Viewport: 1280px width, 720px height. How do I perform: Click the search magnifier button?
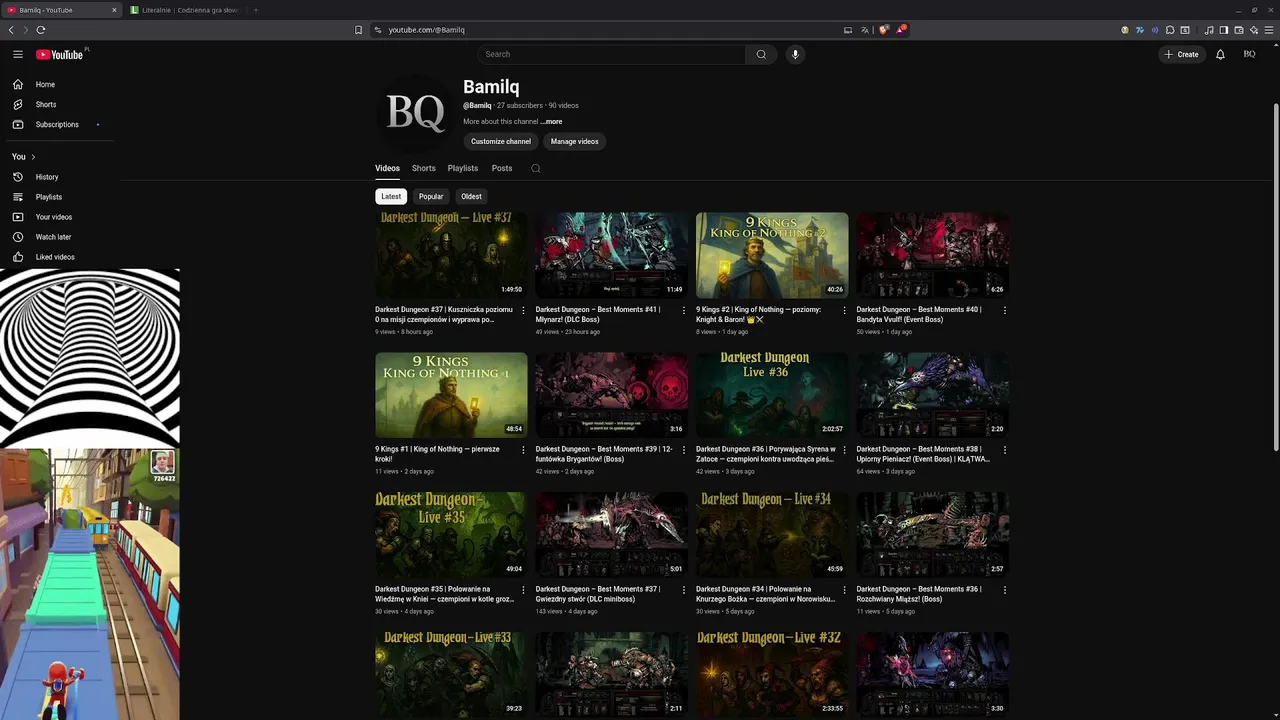(761, 54)
